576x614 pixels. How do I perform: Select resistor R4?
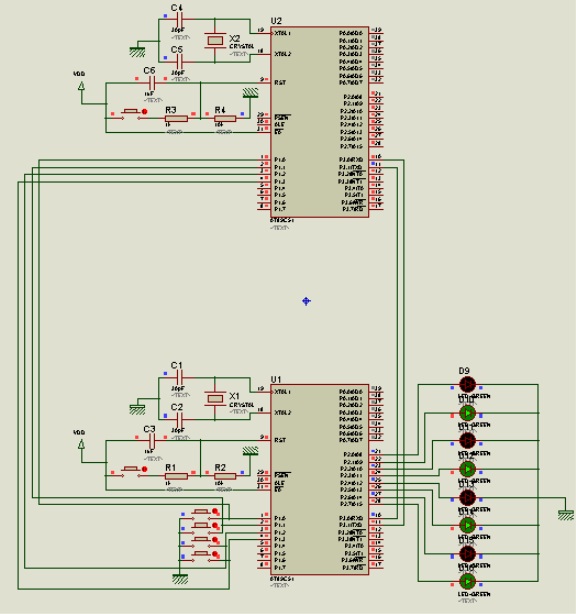coord(225,119)
